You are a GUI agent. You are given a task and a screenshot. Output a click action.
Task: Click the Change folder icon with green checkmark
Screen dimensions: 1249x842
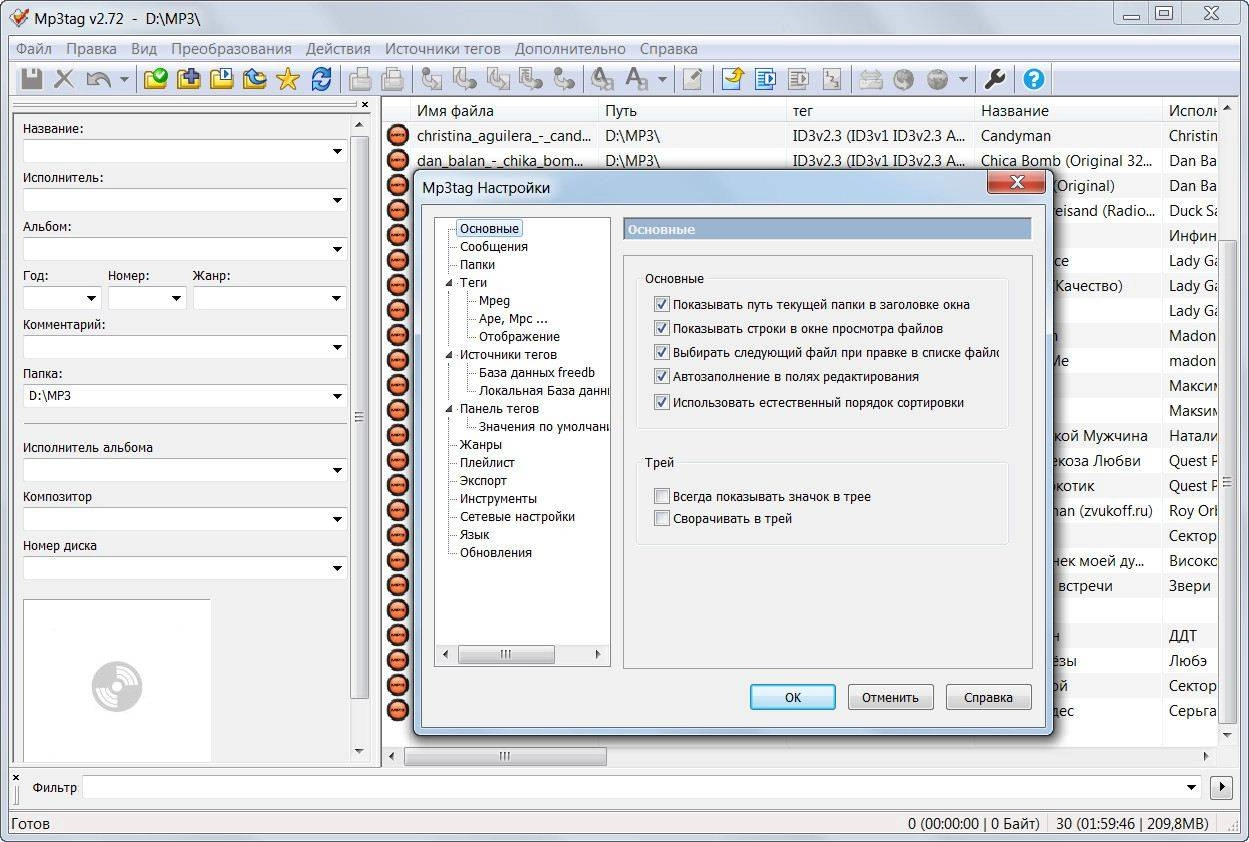156,79
